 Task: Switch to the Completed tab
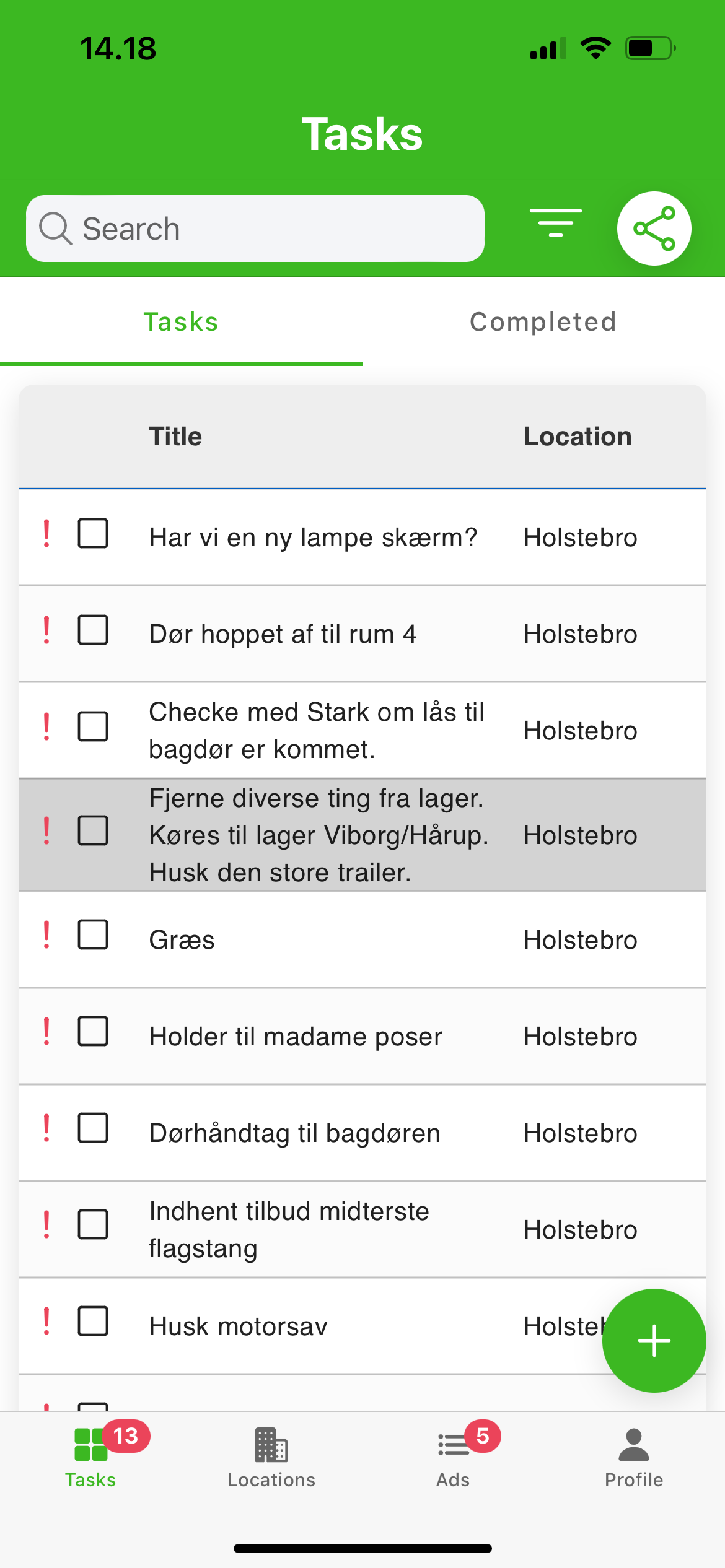[543, 322]
